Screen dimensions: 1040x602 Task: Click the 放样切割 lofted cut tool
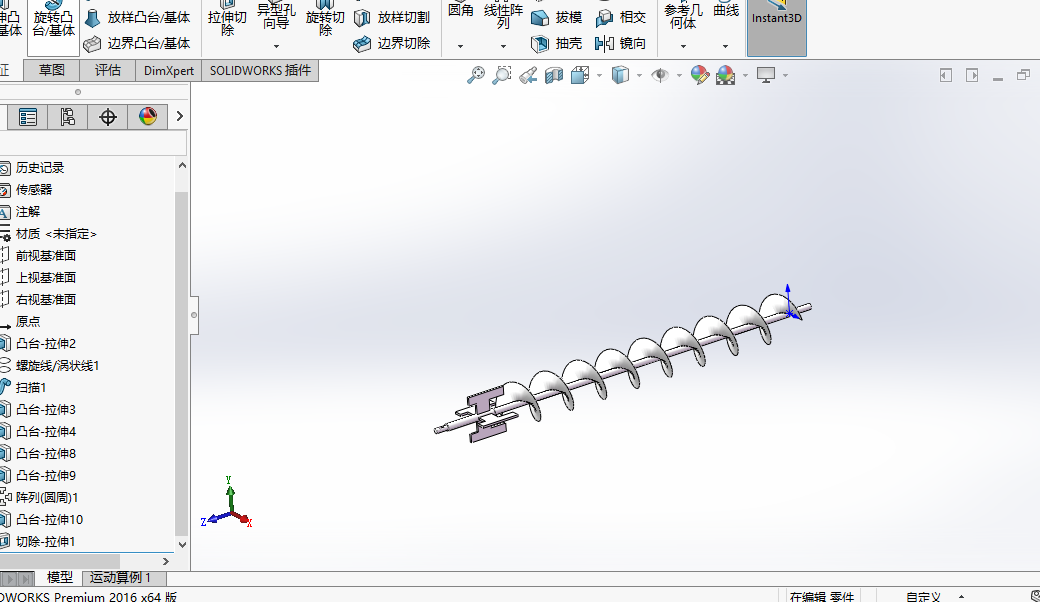[392, 17]
